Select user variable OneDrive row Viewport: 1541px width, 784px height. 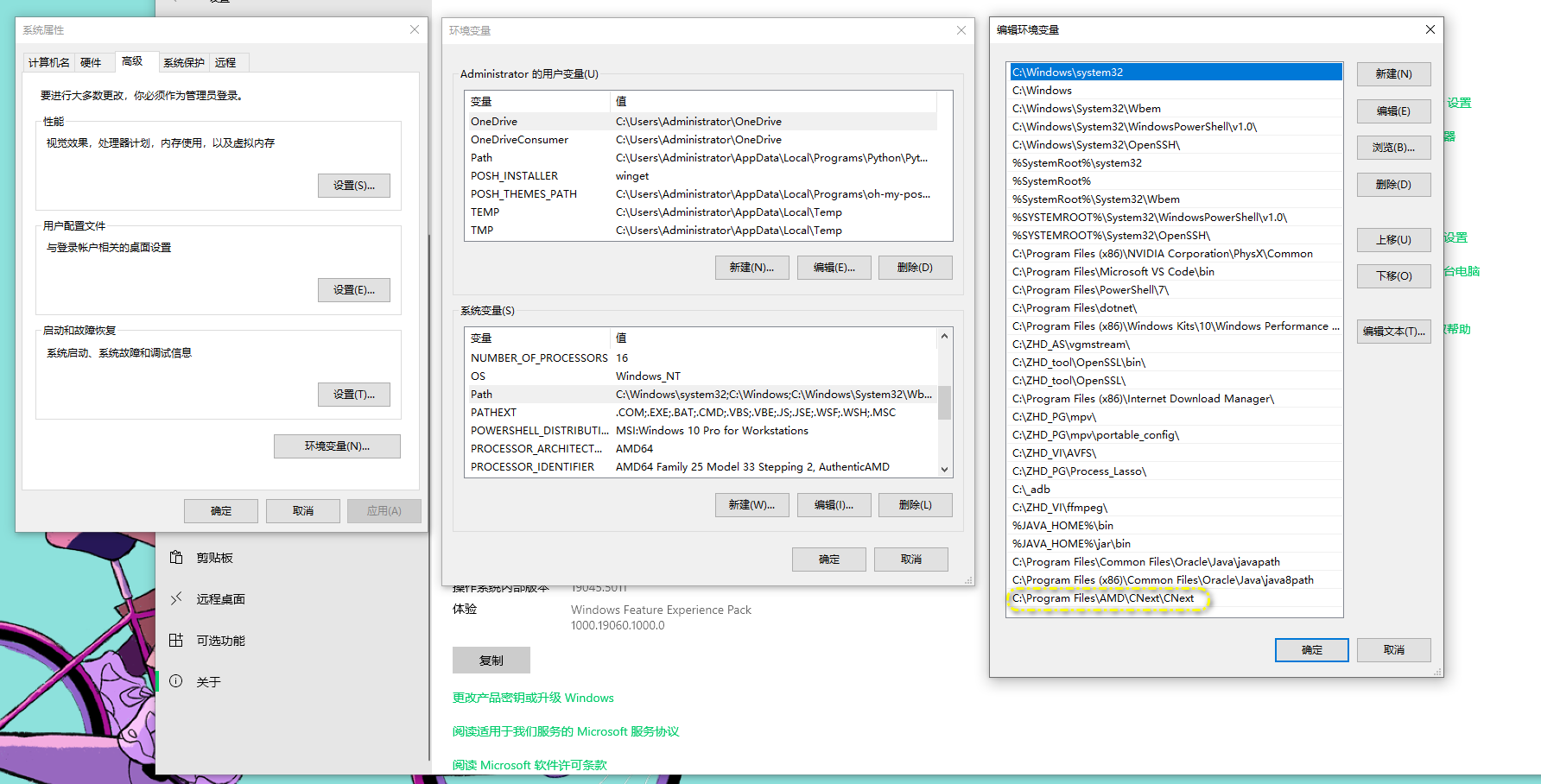[701, 122]
